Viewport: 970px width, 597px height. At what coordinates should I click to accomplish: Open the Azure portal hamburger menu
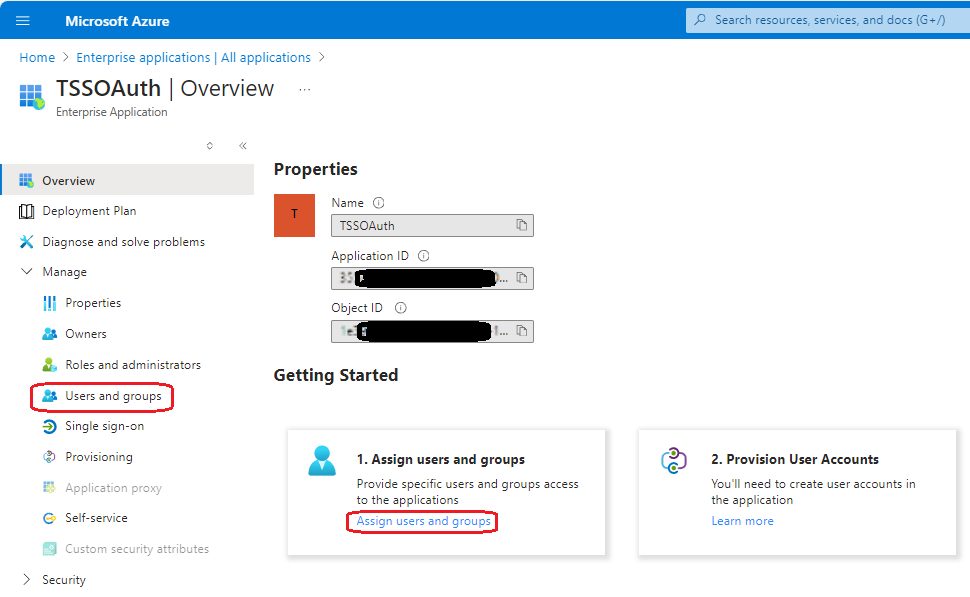tap(22, 20)
